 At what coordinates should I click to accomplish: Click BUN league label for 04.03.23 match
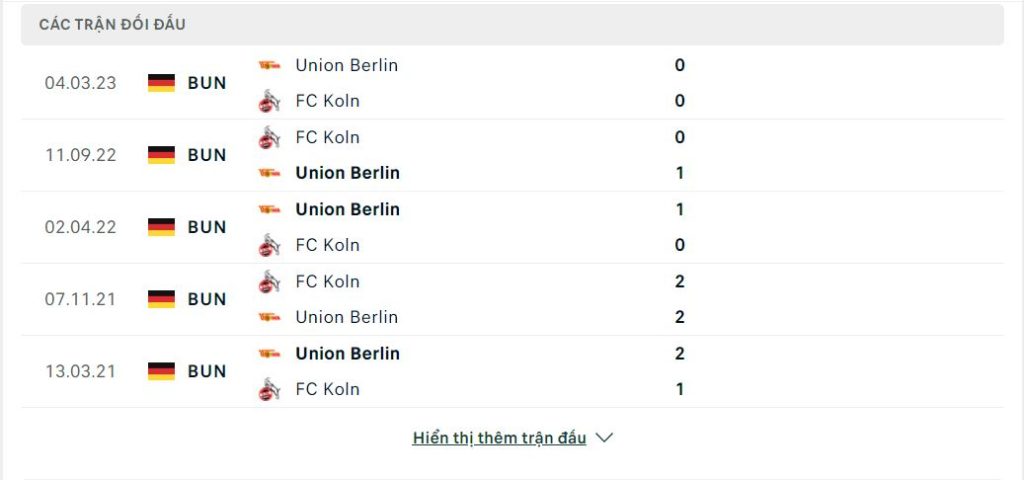pos(207,83)
